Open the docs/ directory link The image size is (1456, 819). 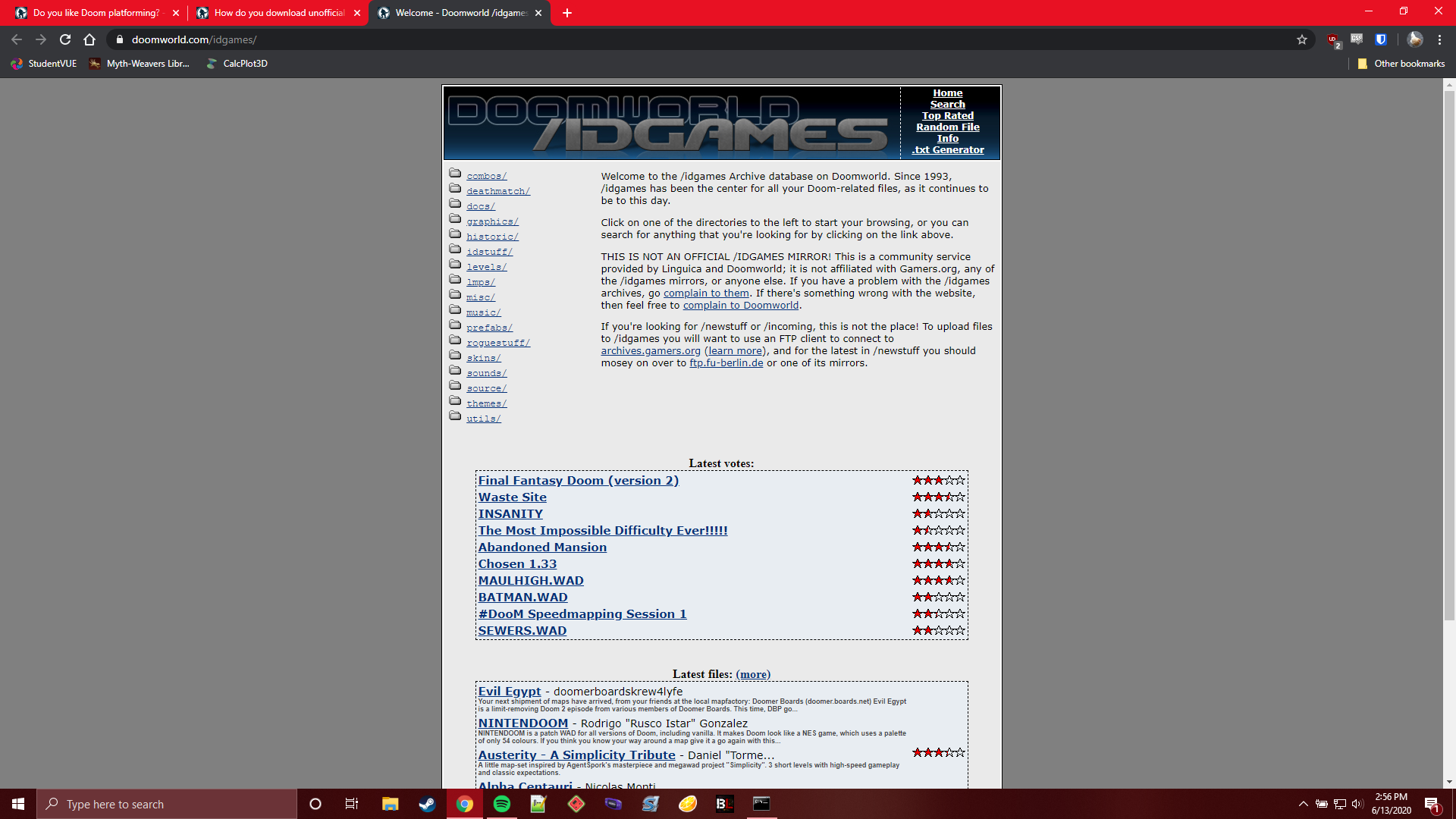pyautogui.click(x=481, y=206)
